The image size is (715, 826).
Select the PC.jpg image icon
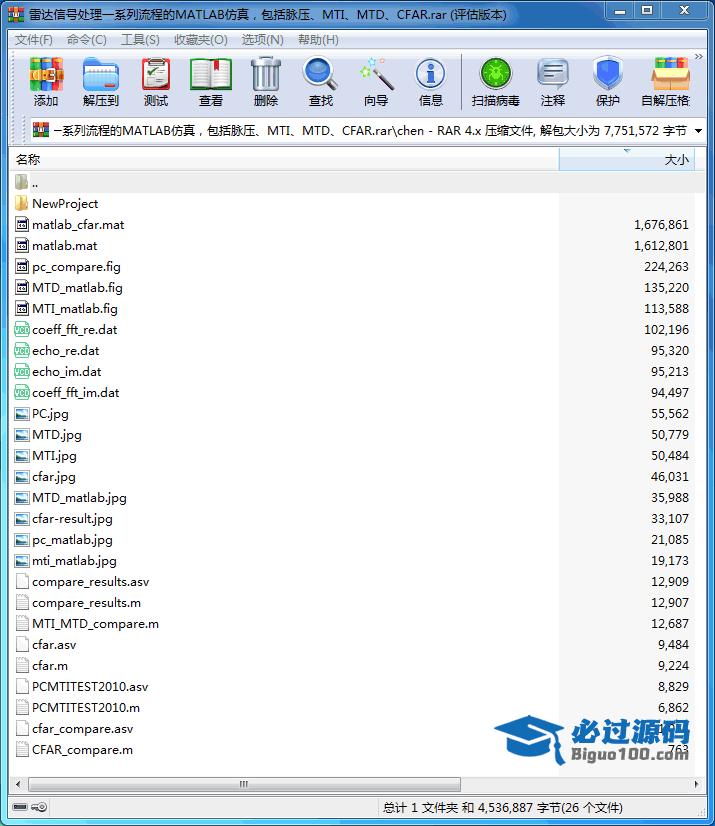tap(22, 414)
